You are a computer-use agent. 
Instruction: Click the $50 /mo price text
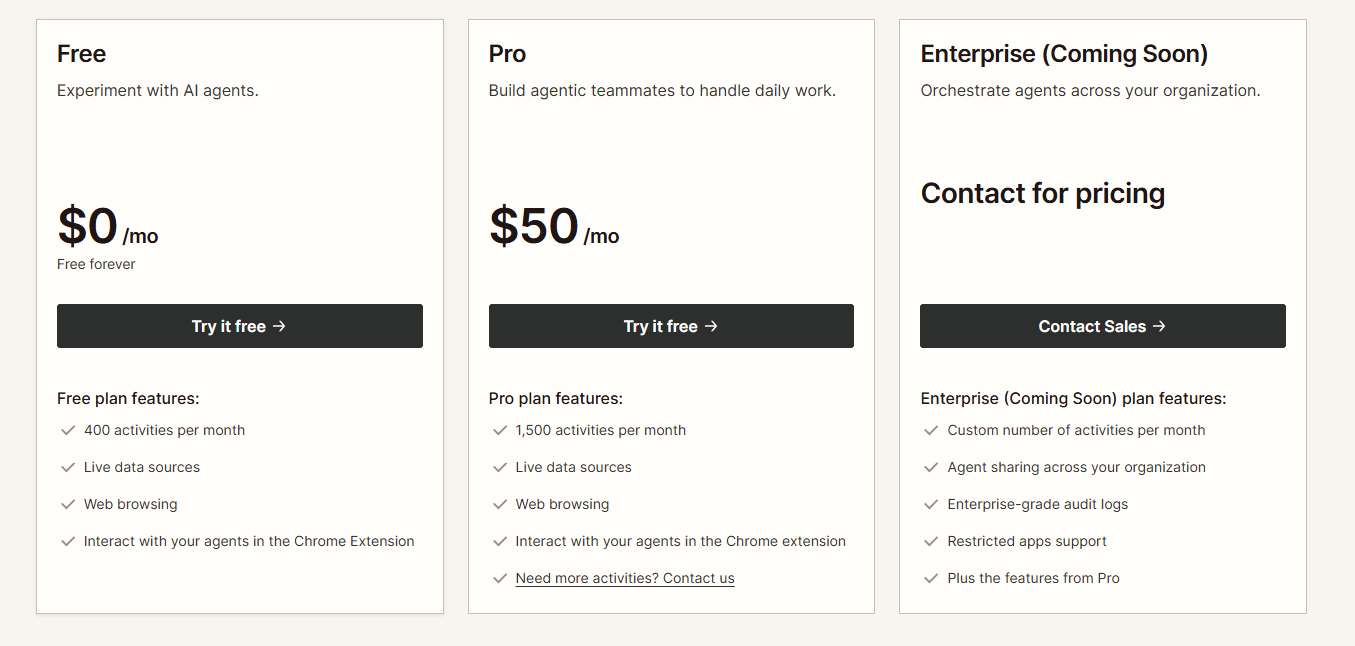[554, 226]
